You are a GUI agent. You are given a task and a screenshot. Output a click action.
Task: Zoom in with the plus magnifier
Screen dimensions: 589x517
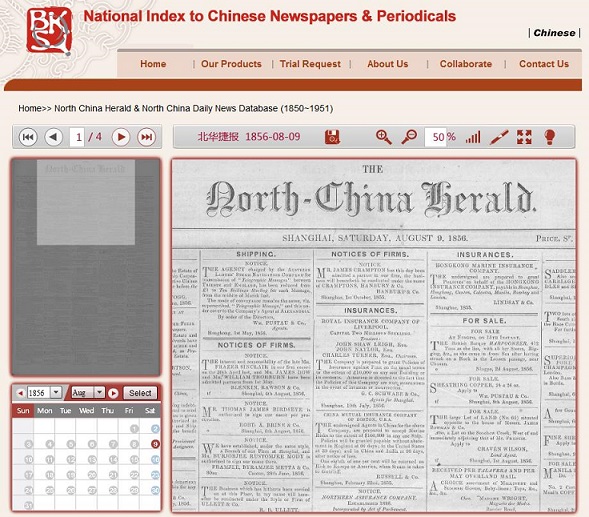point(384,137)
